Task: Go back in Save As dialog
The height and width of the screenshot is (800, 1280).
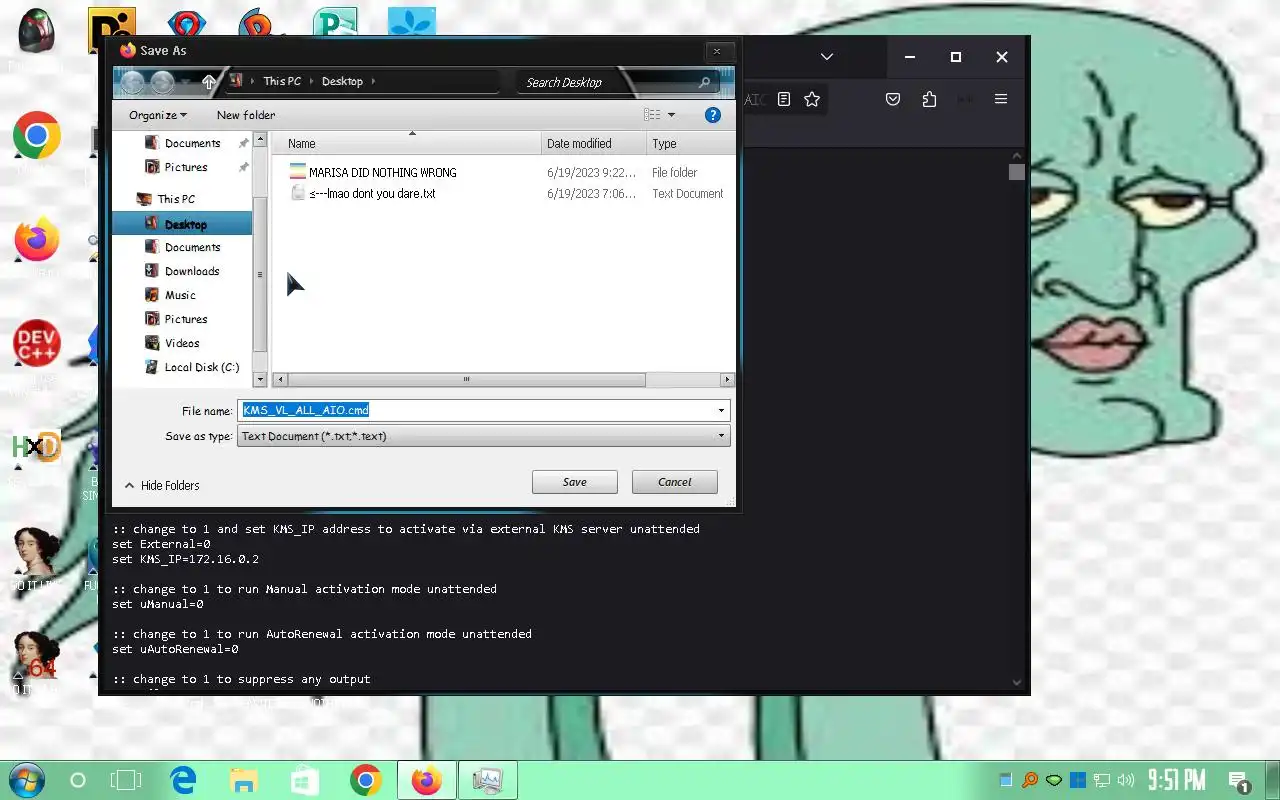Action: pos(132,82)
